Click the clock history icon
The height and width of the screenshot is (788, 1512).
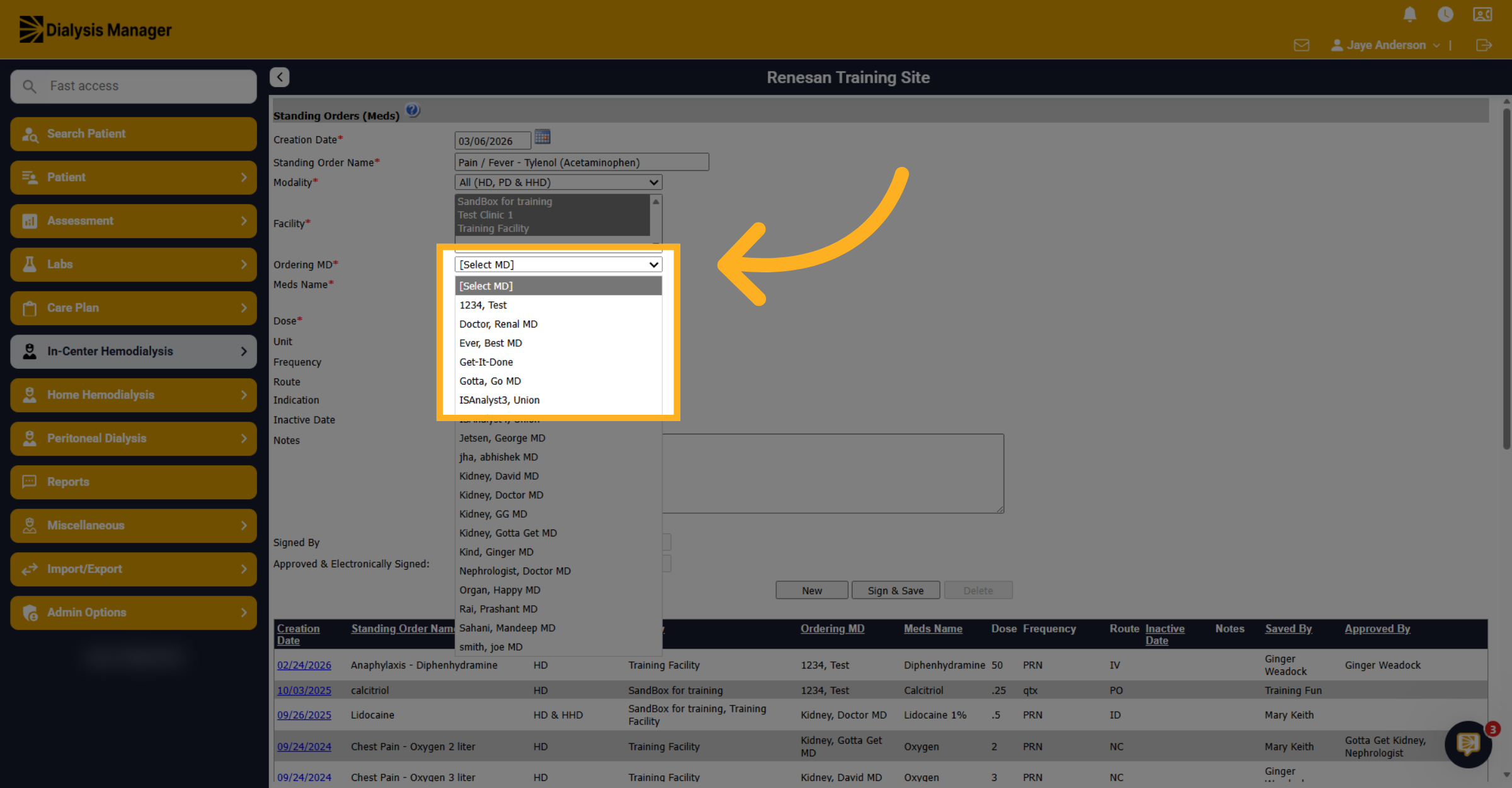[1445, 14]
